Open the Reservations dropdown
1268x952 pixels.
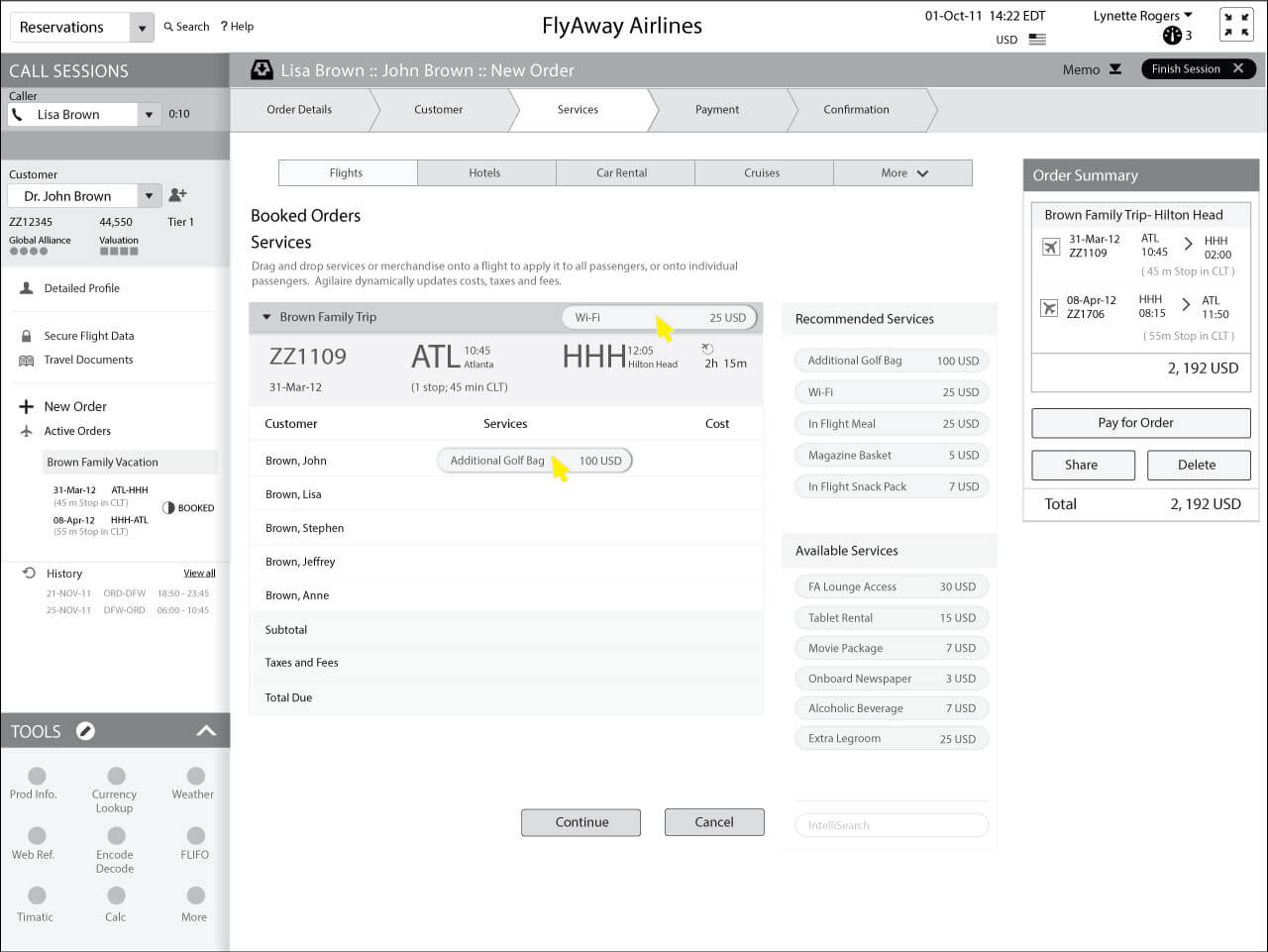[x=142, y=27]
